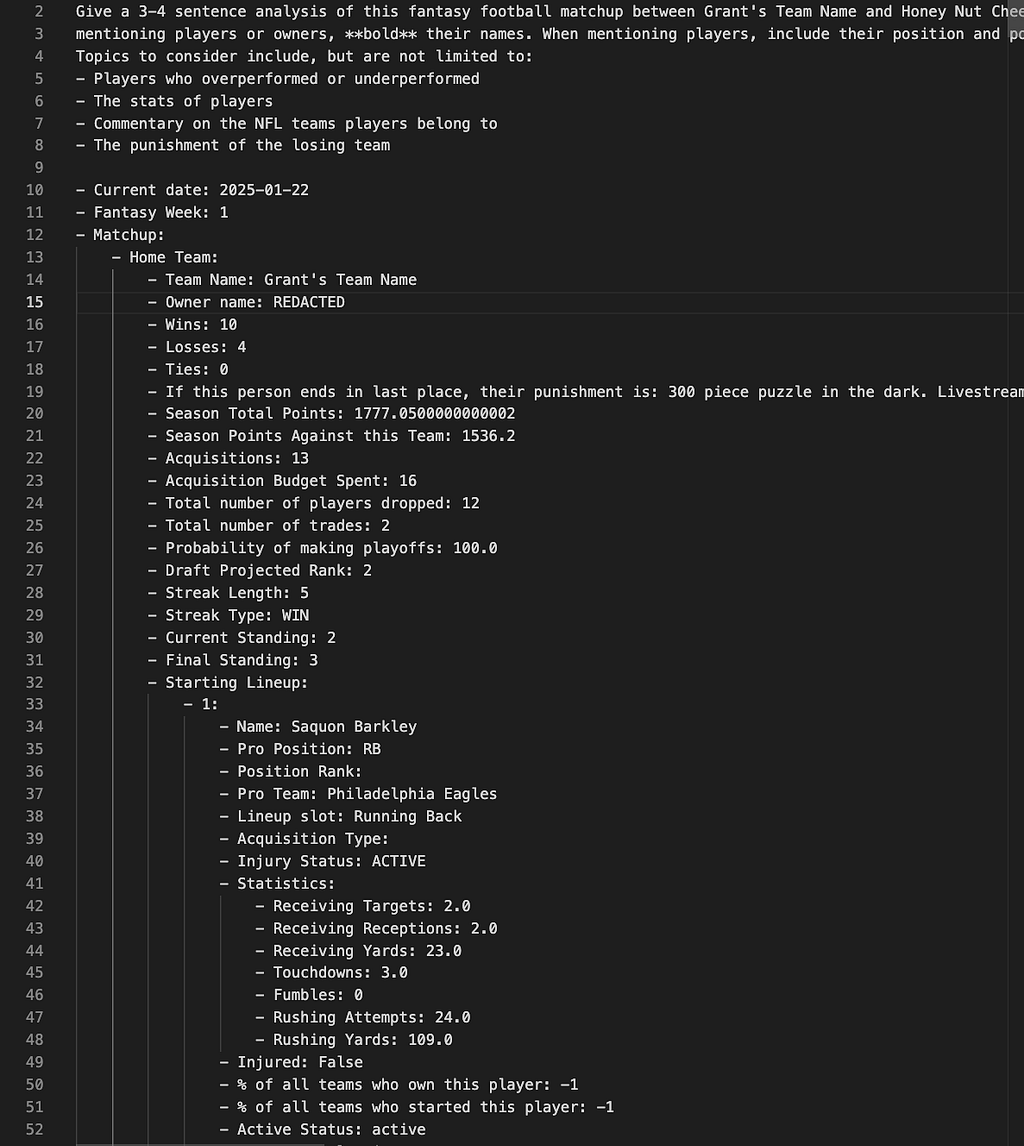This screenshot has height=1146, width=1024.
Task: Click line number 10 for Current date
Action: 34,190
